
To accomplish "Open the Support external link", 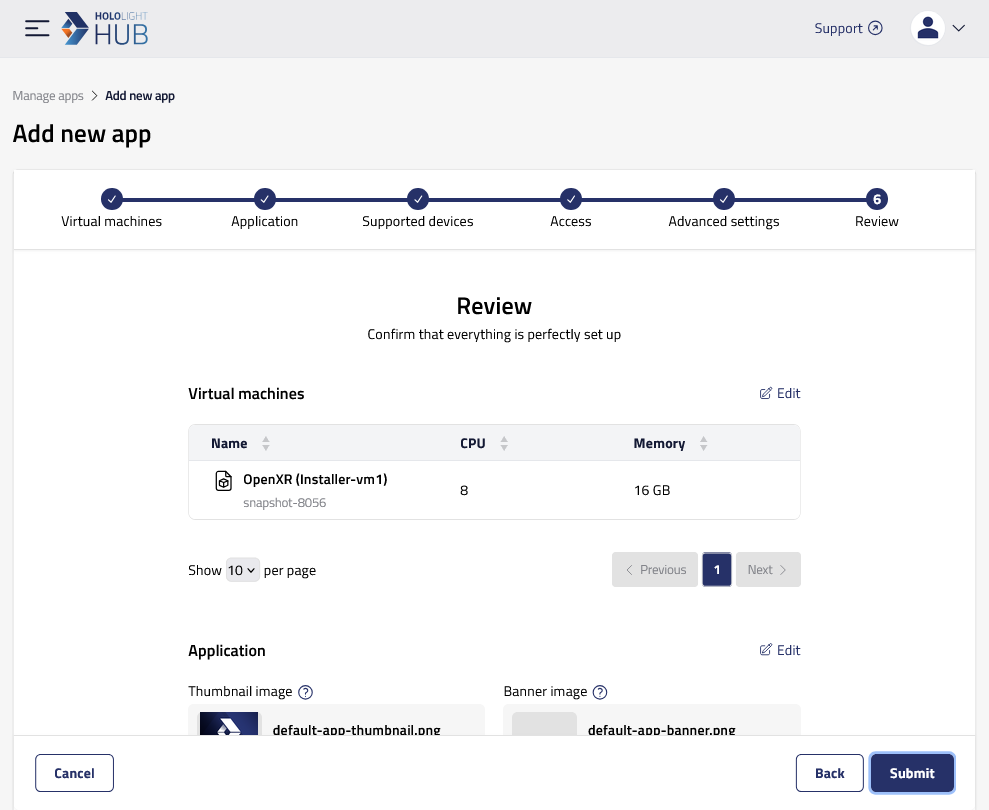I will click(x=848, y=28).
